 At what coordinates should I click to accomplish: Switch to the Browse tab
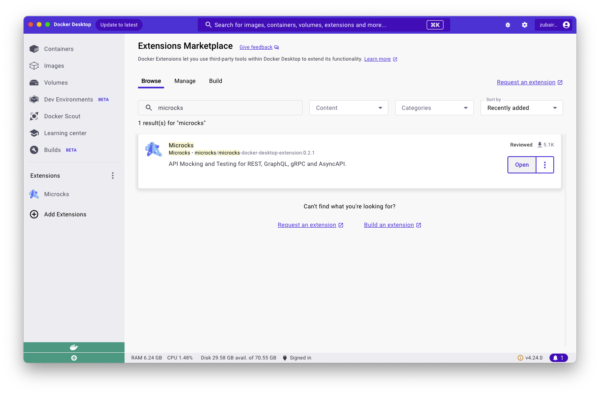click(151, 81)
